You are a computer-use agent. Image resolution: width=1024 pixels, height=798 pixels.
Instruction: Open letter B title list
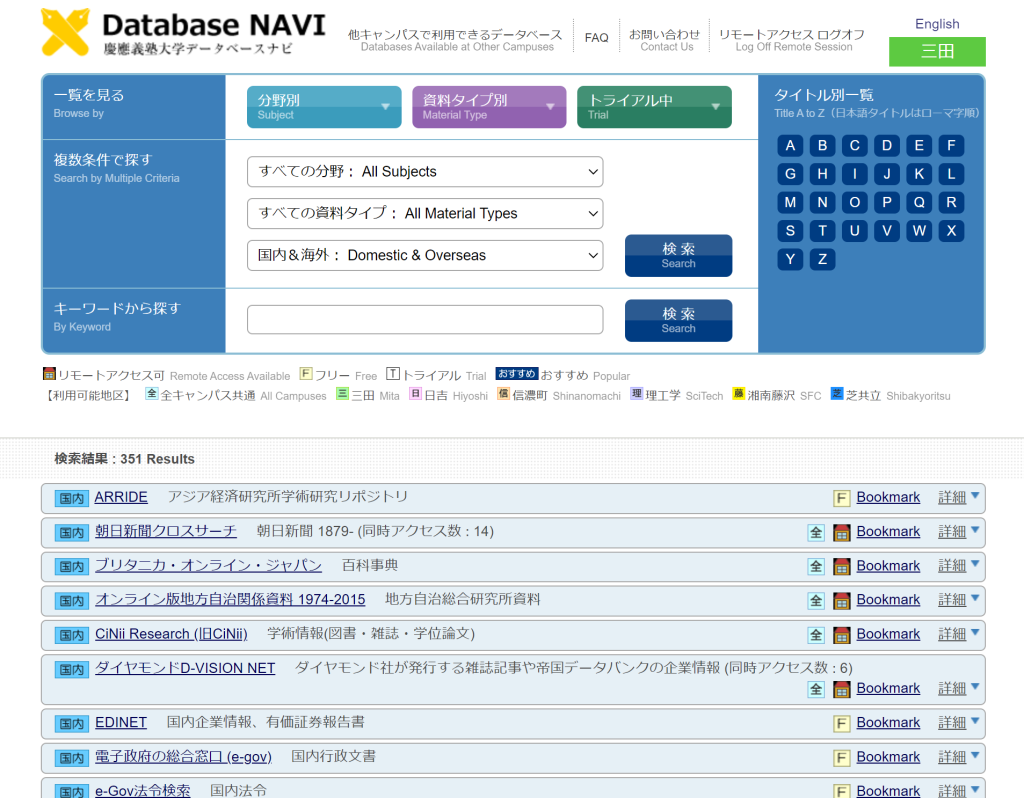tap(822, 146)
